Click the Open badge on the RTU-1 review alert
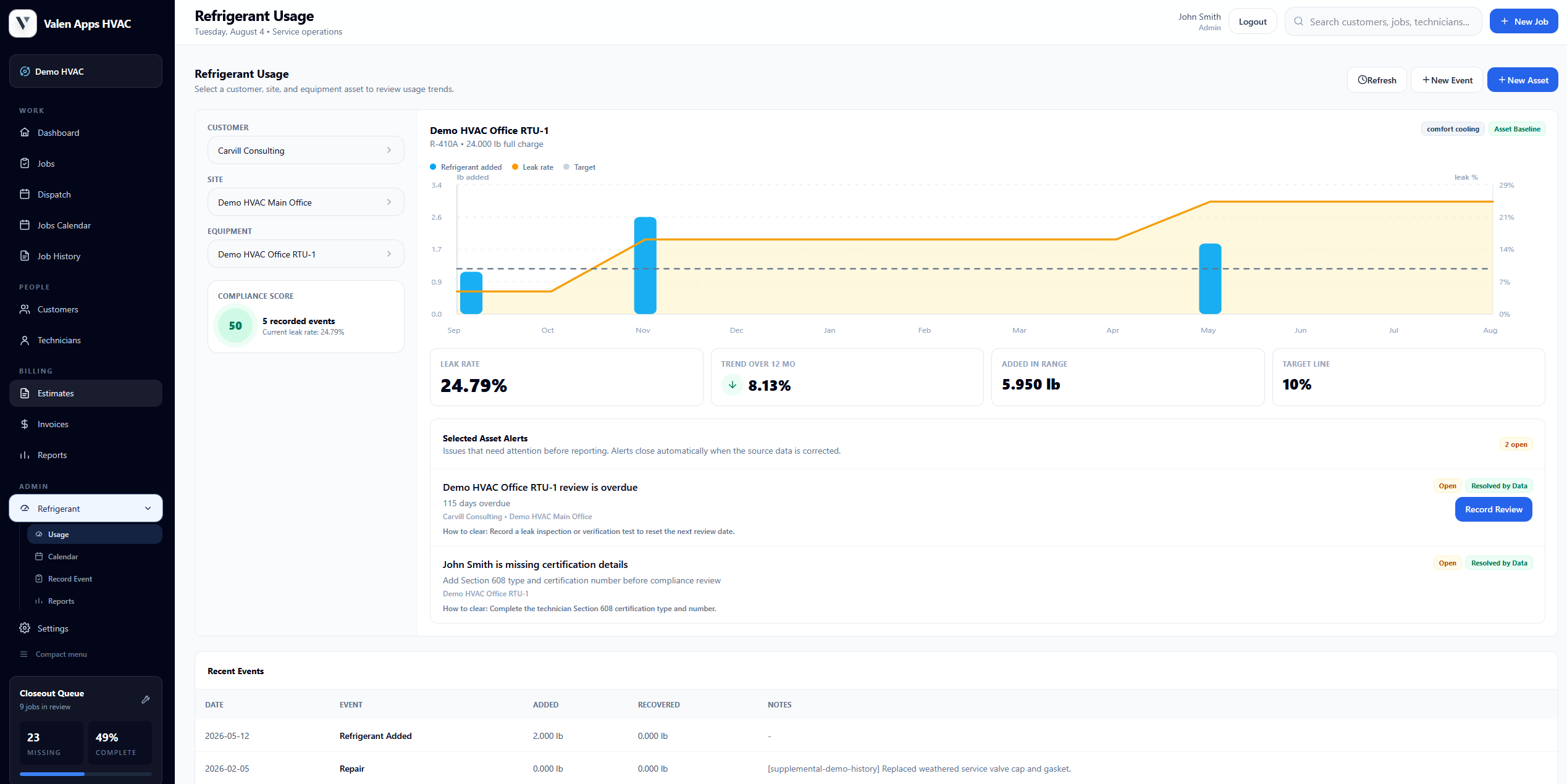 [1447, 485]
